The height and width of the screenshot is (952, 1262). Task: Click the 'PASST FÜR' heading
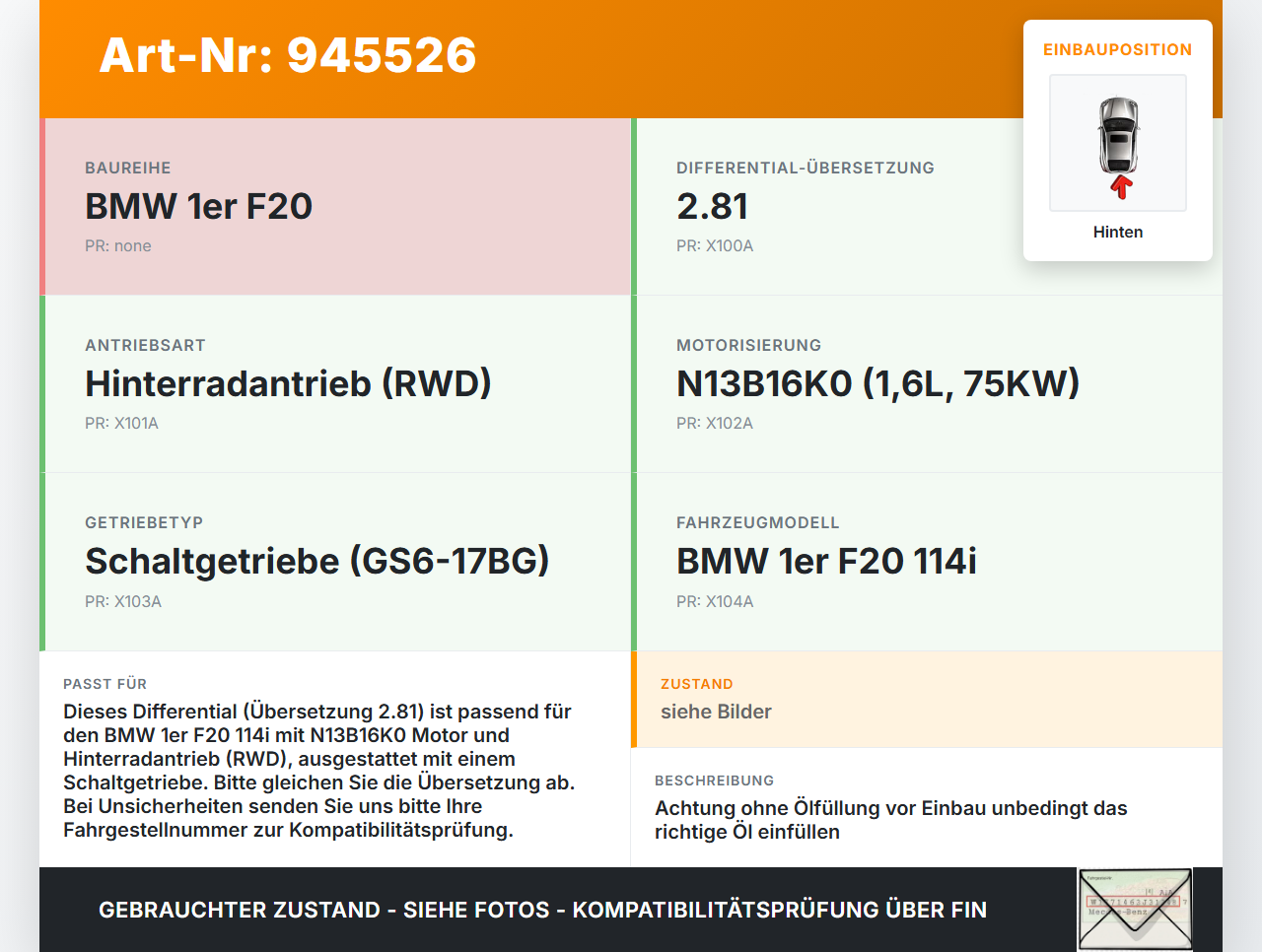tap(105, 684)
